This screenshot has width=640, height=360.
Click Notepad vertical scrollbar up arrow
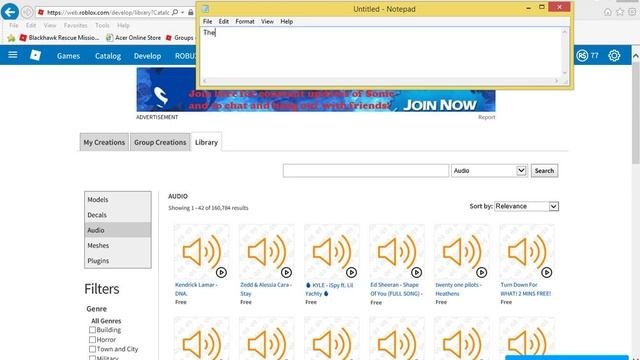tap(565, 32)
